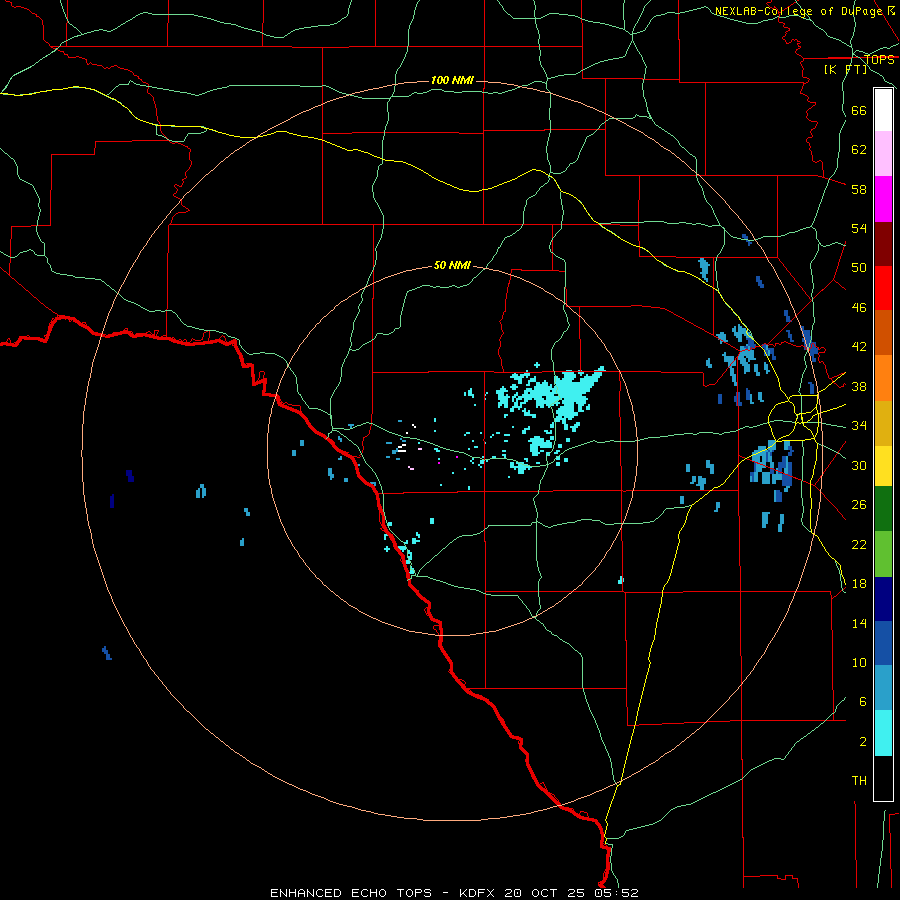Viewport: 900px width, 900px height.
Task: Click the light pink 62 kft legend swatch
Action: 883,153
